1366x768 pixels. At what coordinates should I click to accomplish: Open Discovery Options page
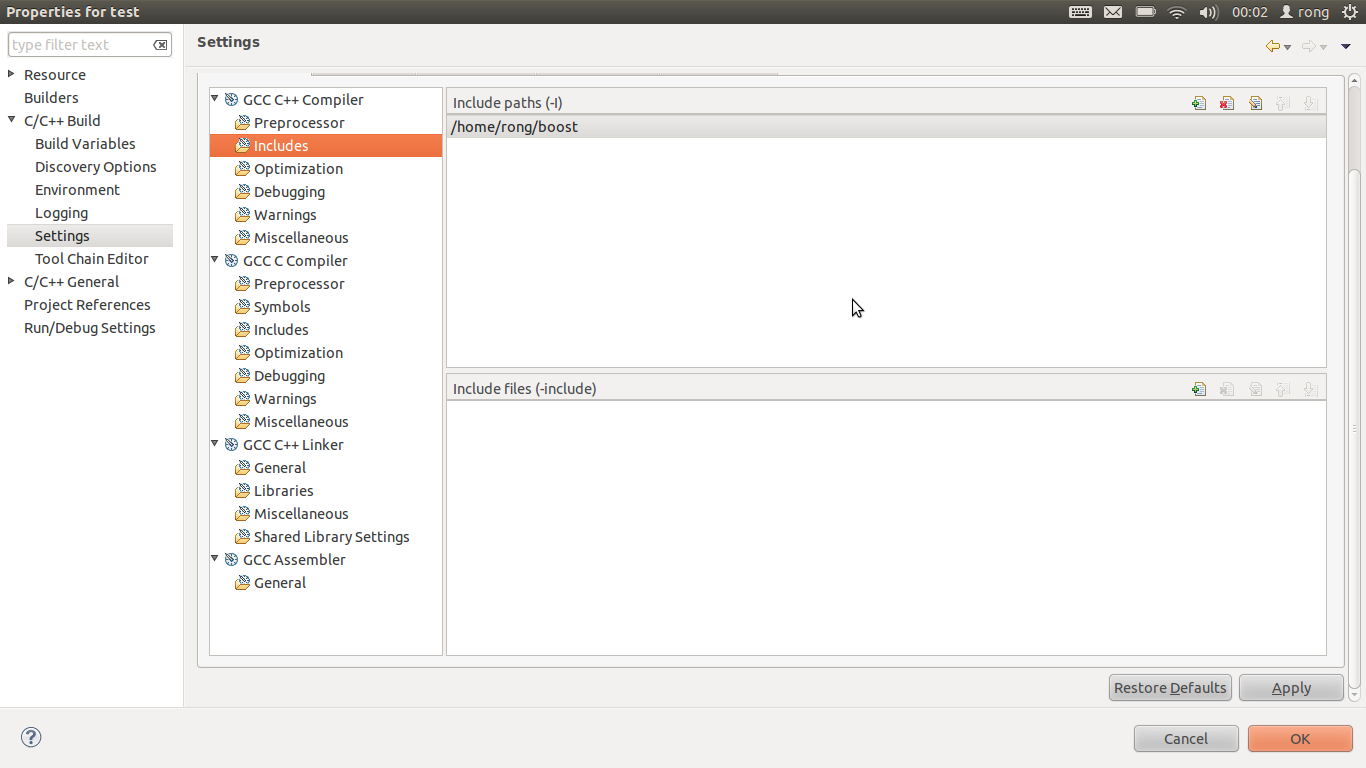coord(96,167)
